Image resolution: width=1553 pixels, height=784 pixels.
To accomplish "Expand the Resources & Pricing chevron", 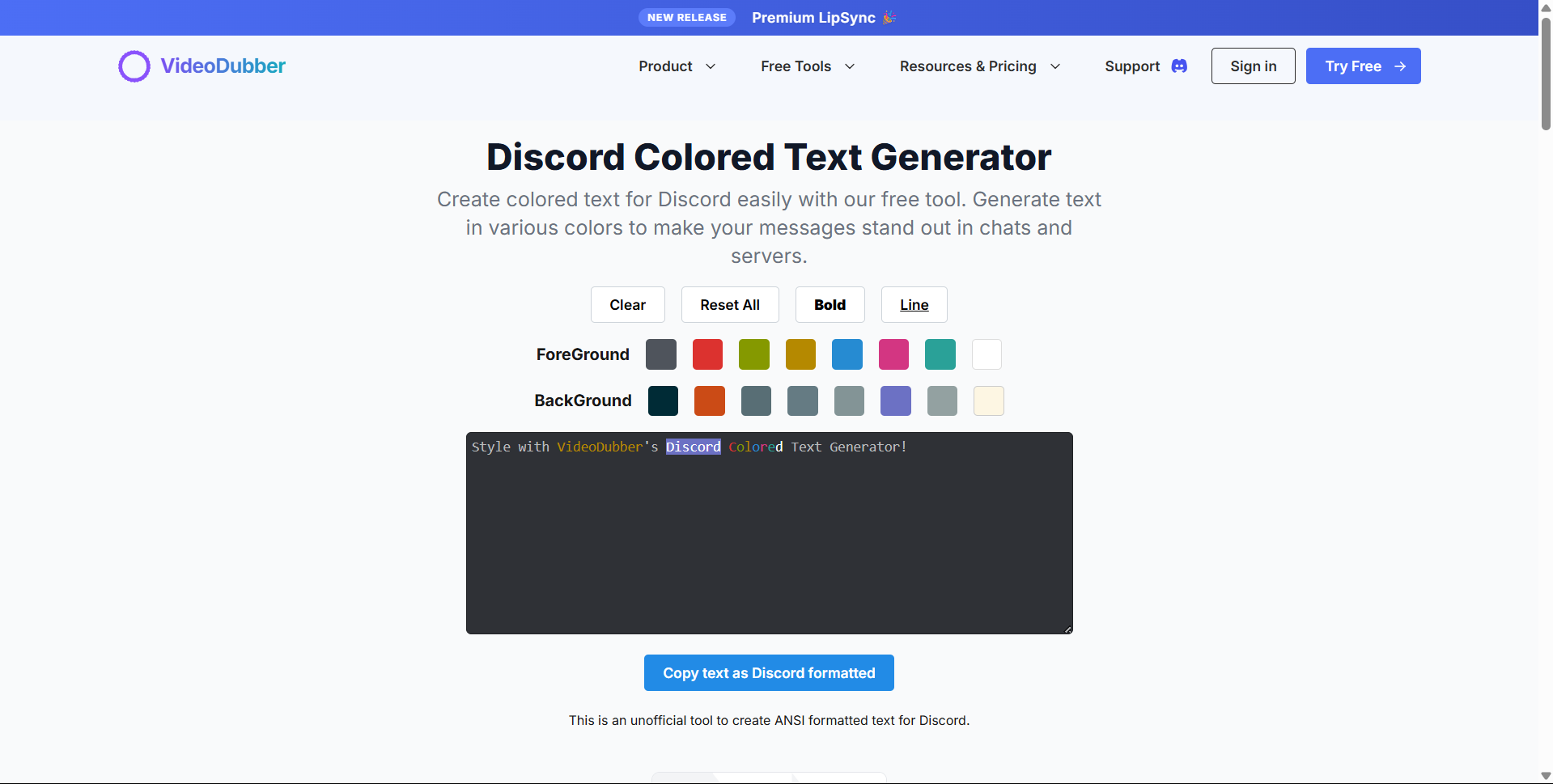I will tap(1055, 66).
